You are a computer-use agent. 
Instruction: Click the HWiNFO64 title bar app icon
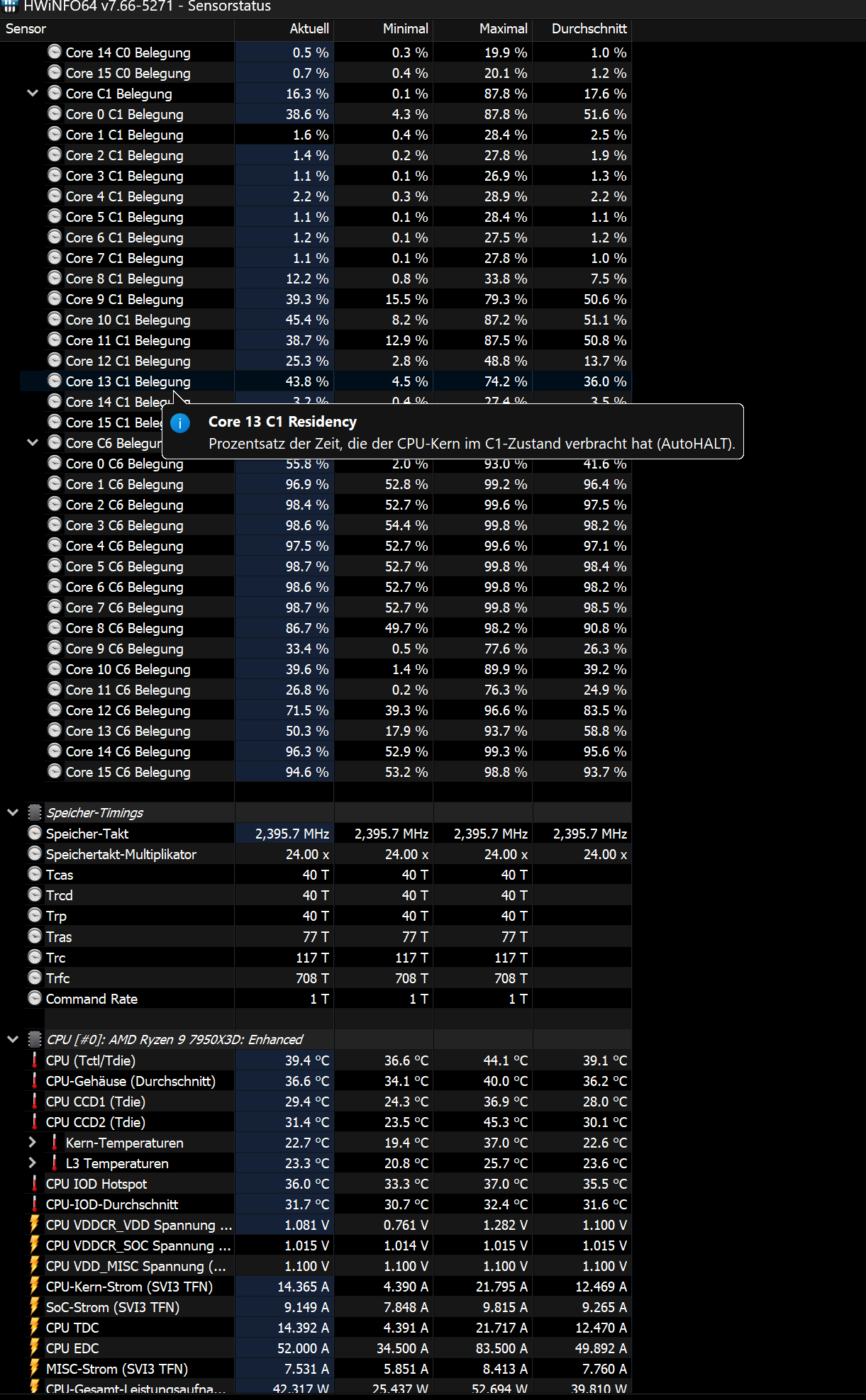[x=10, y=6]
